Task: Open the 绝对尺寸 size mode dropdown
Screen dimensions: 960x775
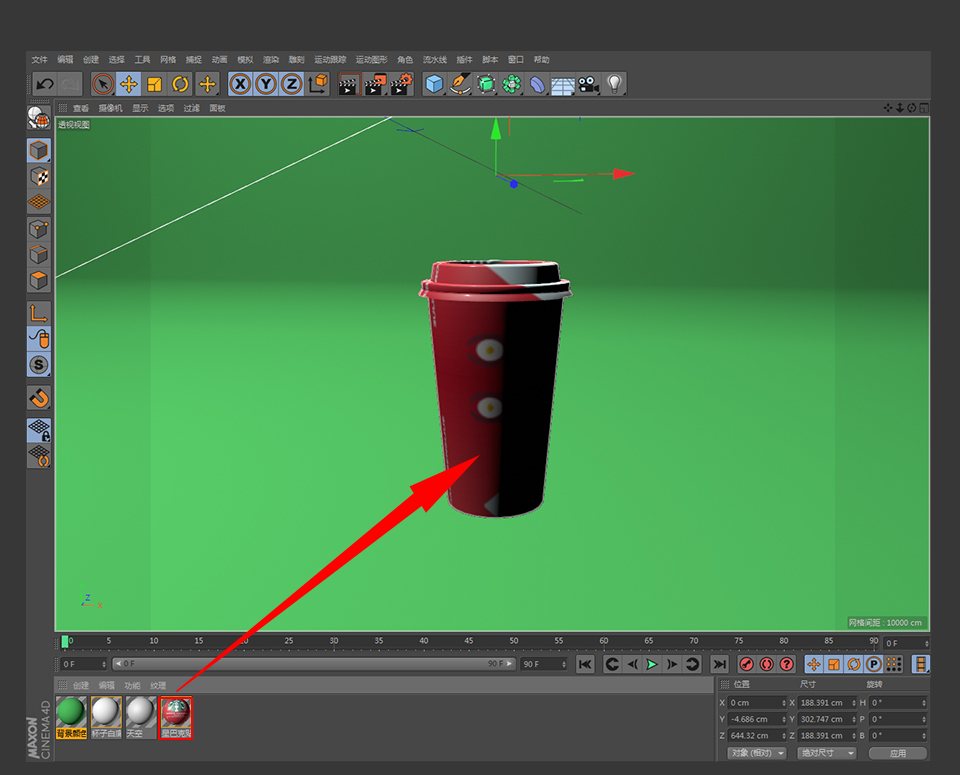Action: click(826, 753)
